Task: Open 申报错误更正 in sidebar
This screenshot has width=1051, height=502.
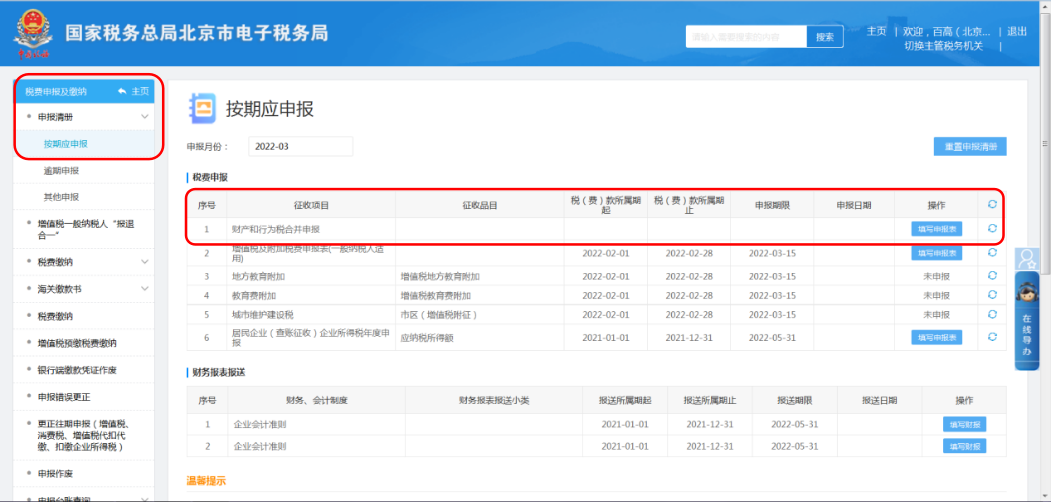Action: pyautogui.click(x=64, y=397)
